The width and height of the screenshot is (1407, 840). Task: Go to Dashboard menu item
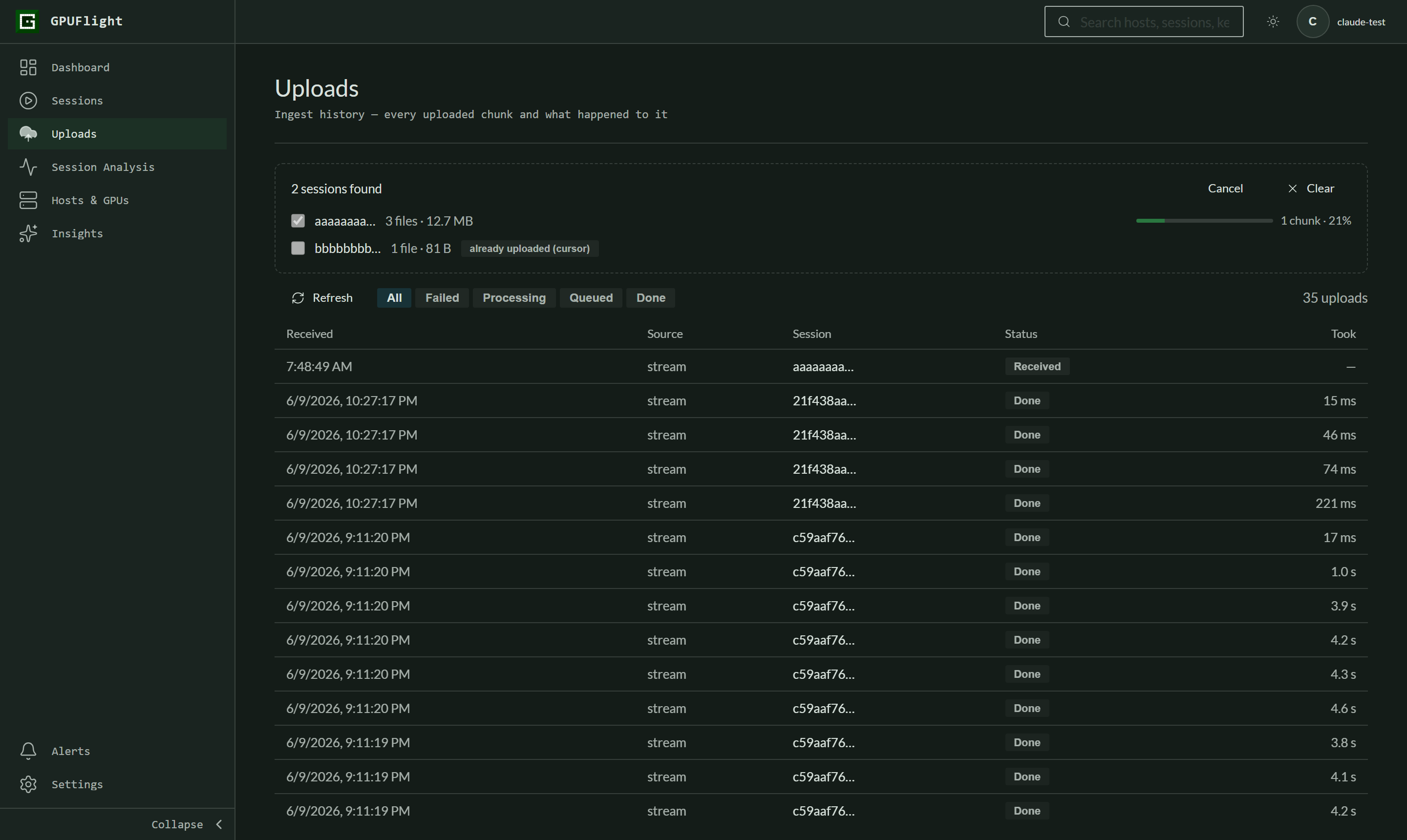click(117, 67)
